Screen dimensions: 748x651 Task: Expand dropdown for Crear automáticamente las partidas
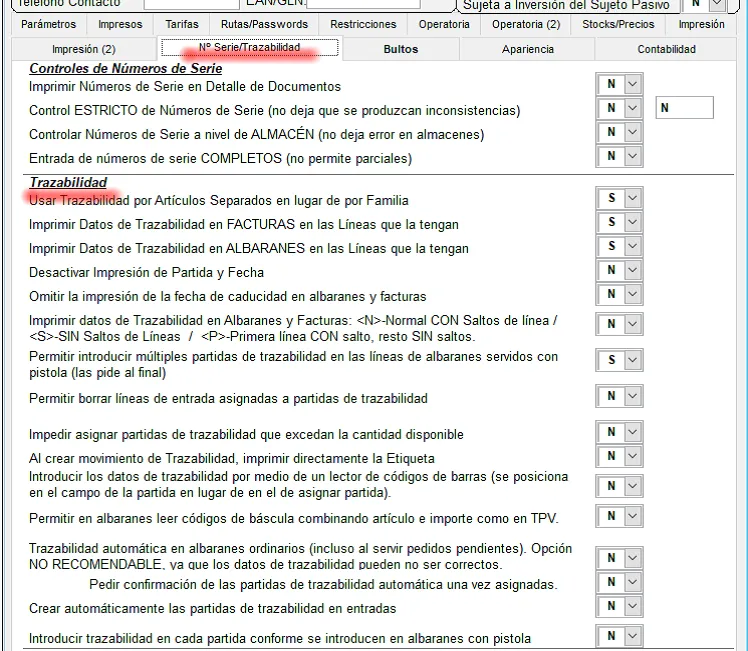pos(632,607)
